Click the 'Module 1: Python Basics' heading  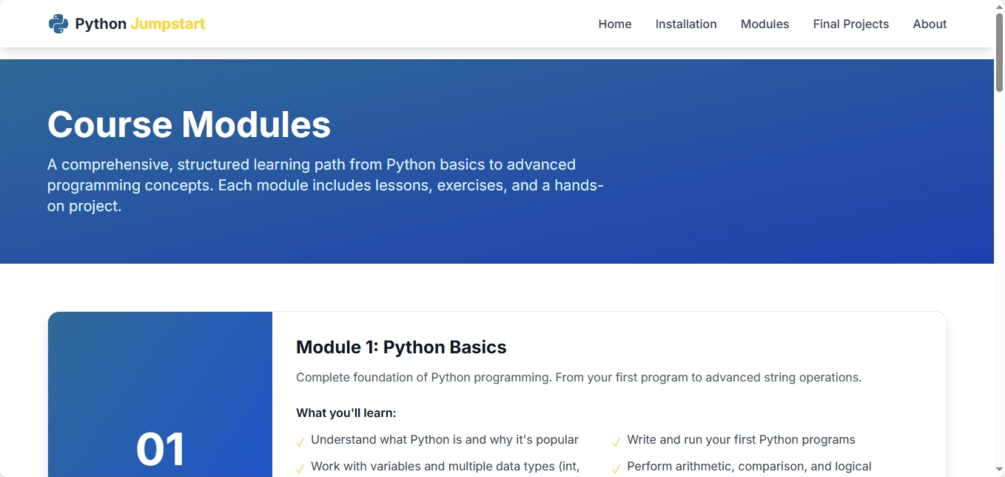(x=401, y=347)
